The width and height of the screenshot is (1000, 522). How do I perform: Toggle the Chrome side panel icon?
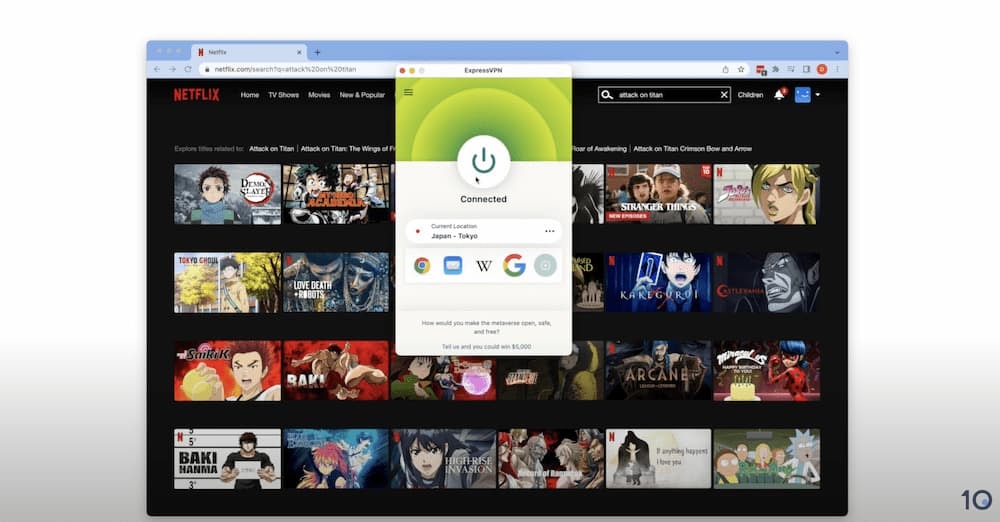pos(806,69)
